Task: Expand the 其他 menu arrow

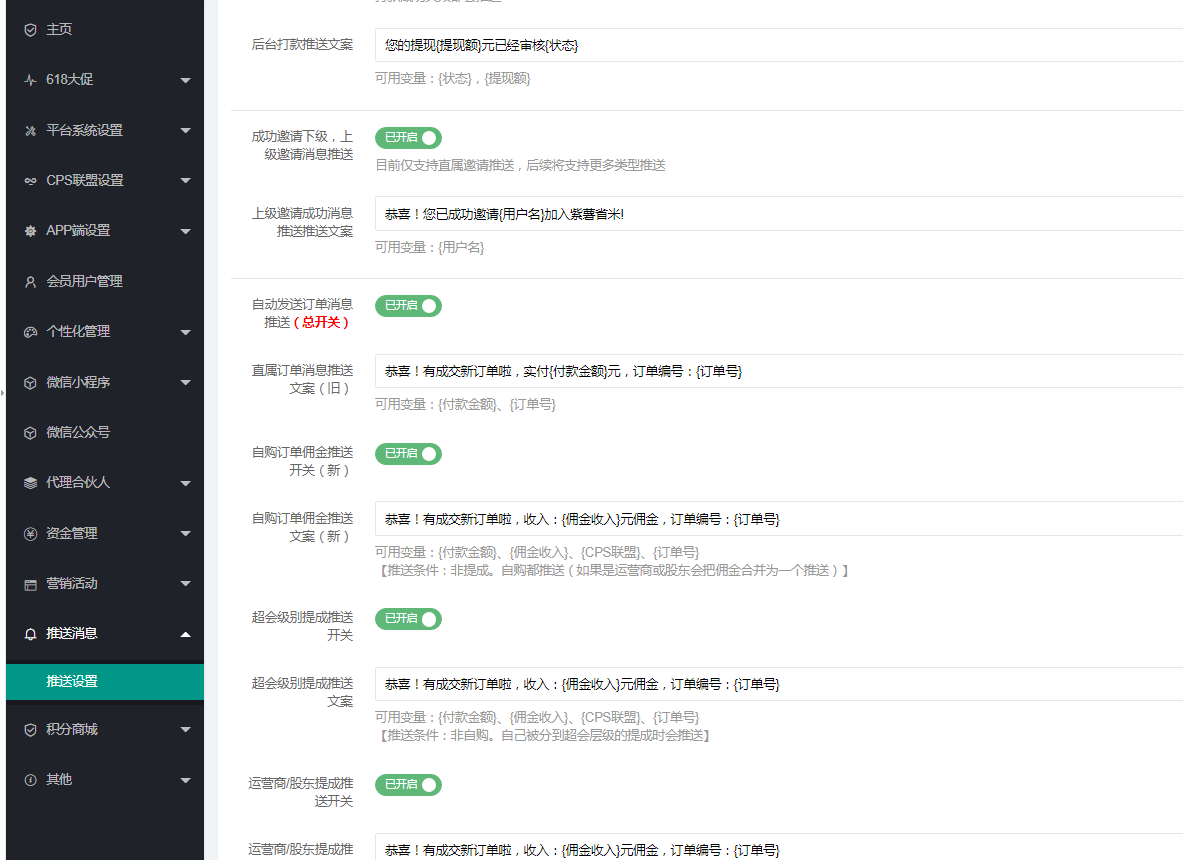Action: pos(186,780)
